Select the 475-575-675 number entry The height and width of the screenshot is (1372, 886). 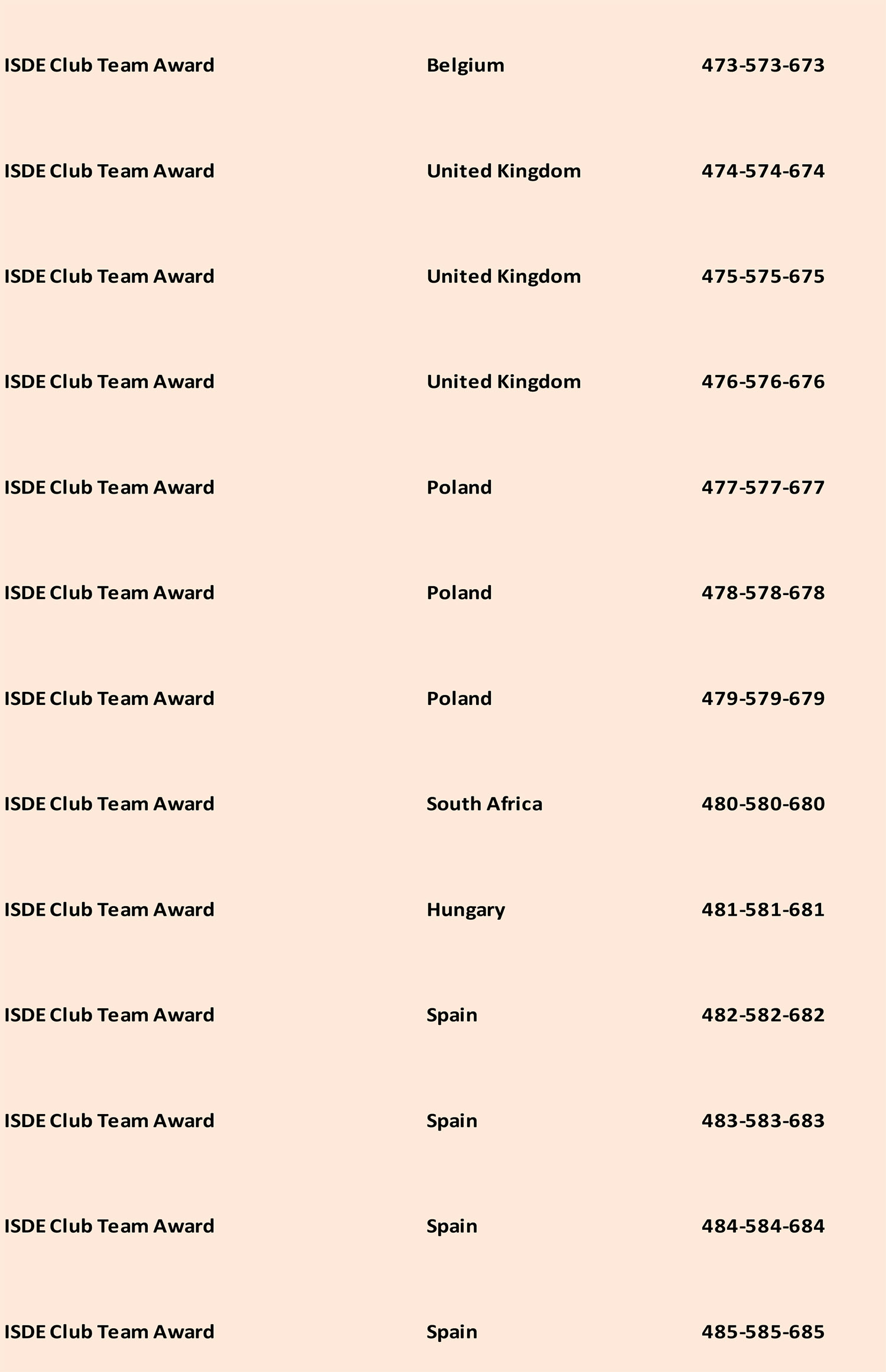point(763,276)
